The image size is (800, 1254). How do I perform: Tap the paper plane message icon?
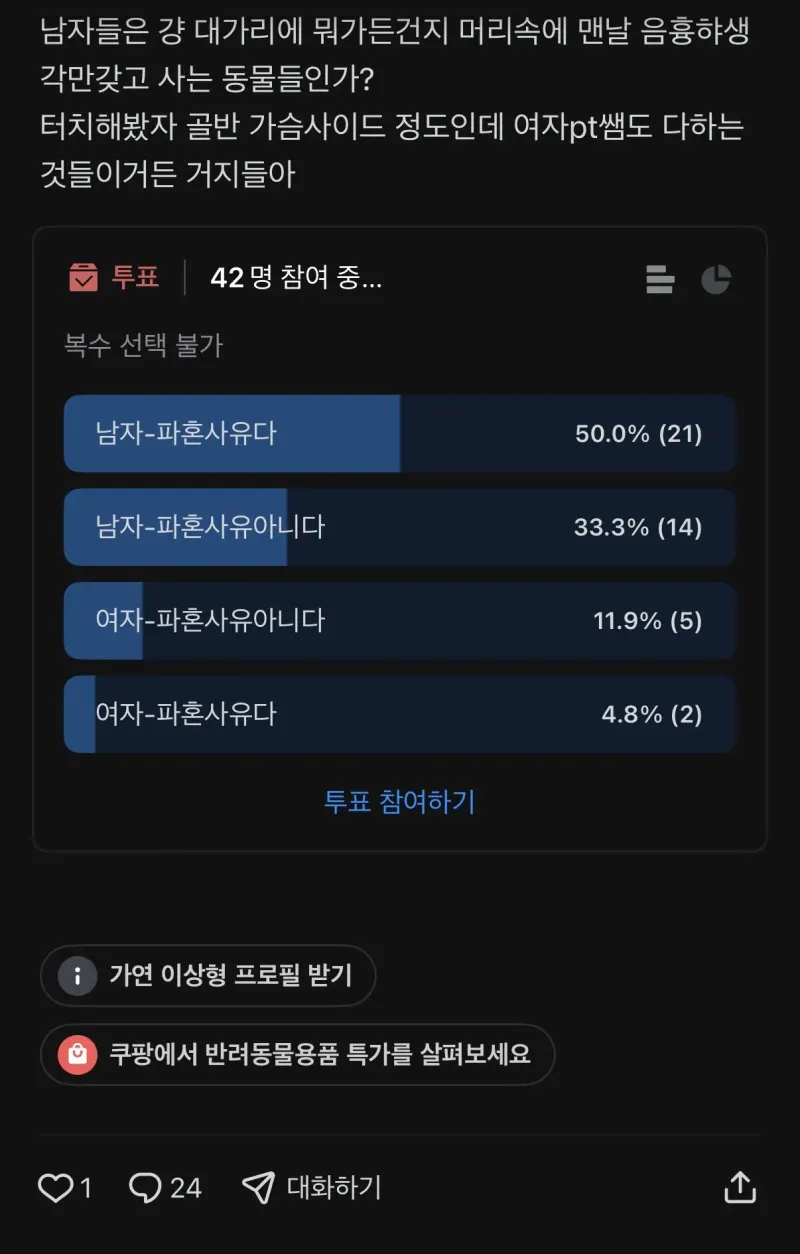point(258,1187)
